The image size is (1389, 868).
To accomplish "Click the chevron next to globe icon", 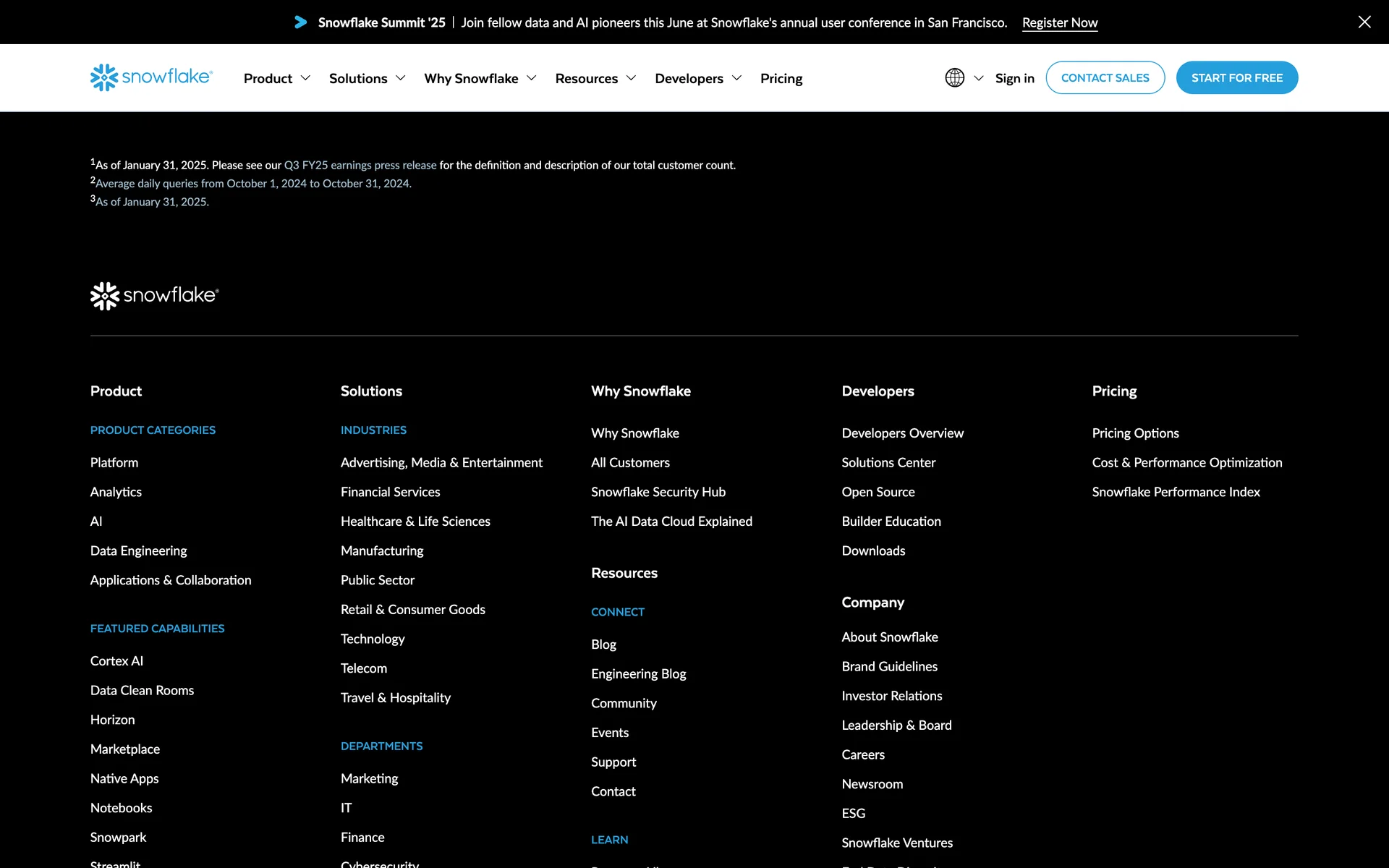I will pyautogui.click(x=979, y=78).
